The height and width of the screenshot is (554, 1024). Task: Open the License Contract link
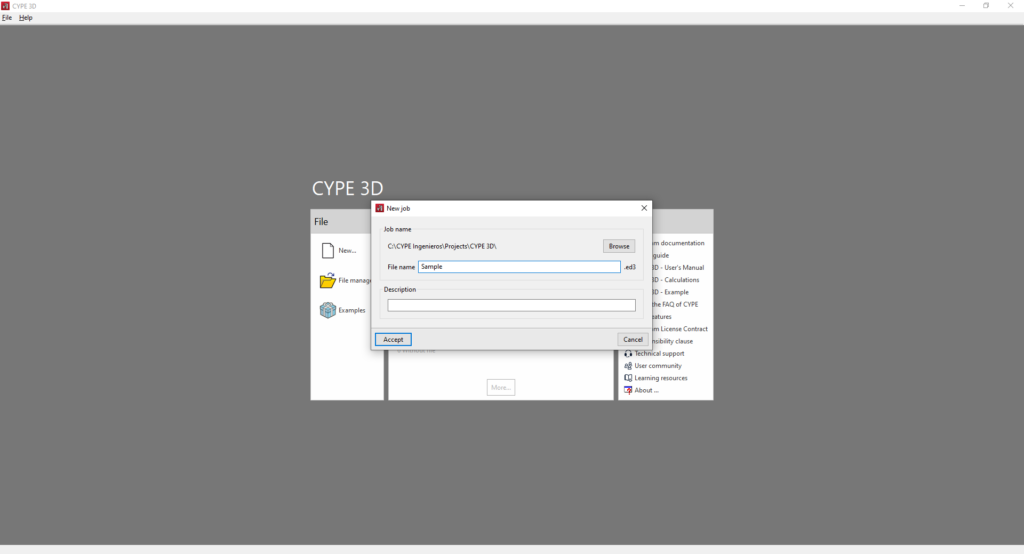pyautogui.click(x=679, y=329)
